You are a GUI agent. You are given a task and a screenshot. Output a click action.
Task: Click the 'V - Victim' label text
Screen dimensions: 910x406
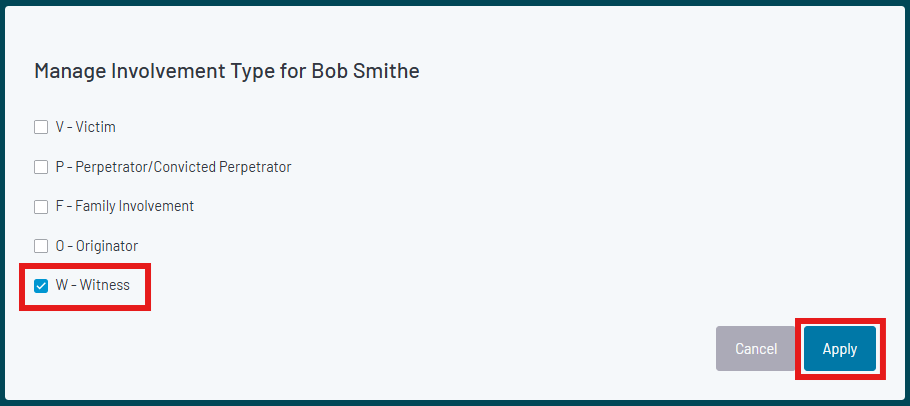85,127
